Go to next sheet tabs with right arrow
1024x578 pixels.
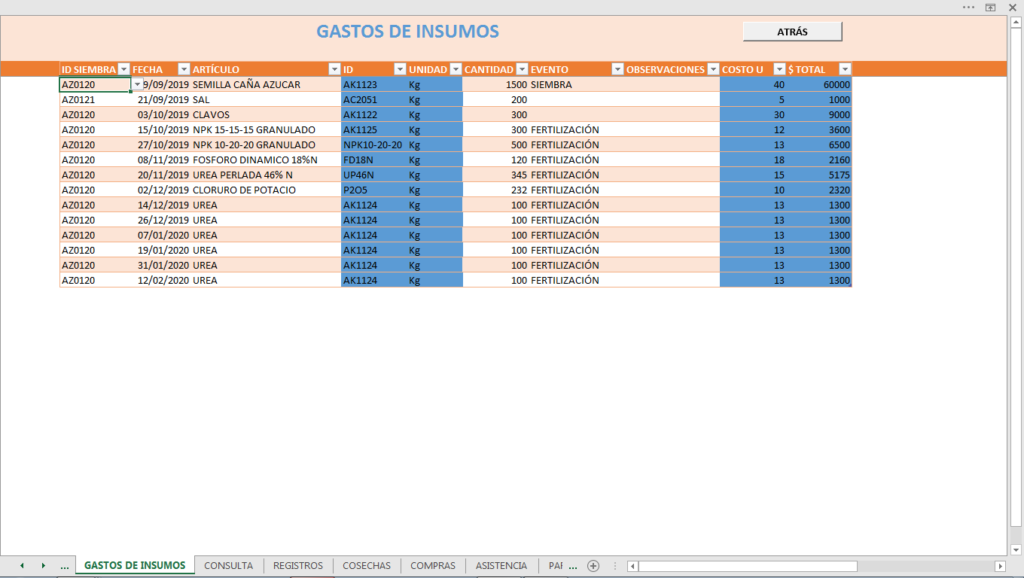(x=44, y=566)
